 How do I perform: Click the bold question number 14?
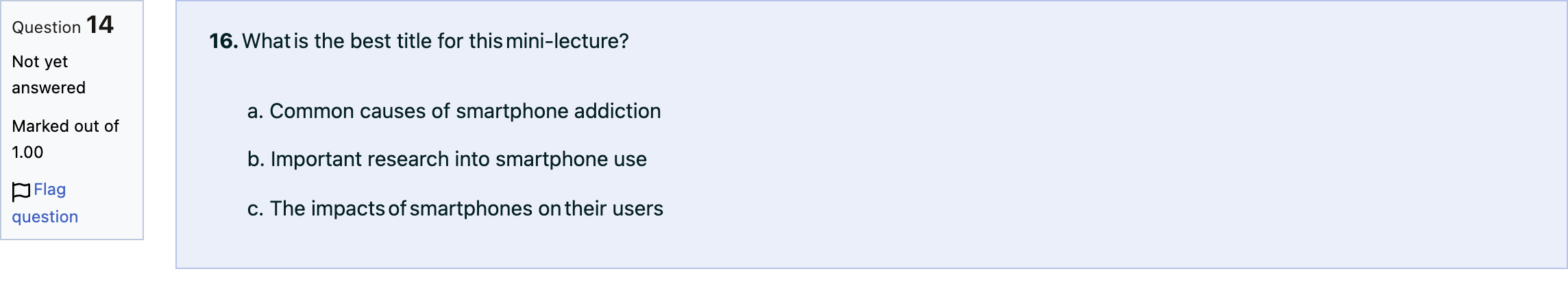pos(100,25)
